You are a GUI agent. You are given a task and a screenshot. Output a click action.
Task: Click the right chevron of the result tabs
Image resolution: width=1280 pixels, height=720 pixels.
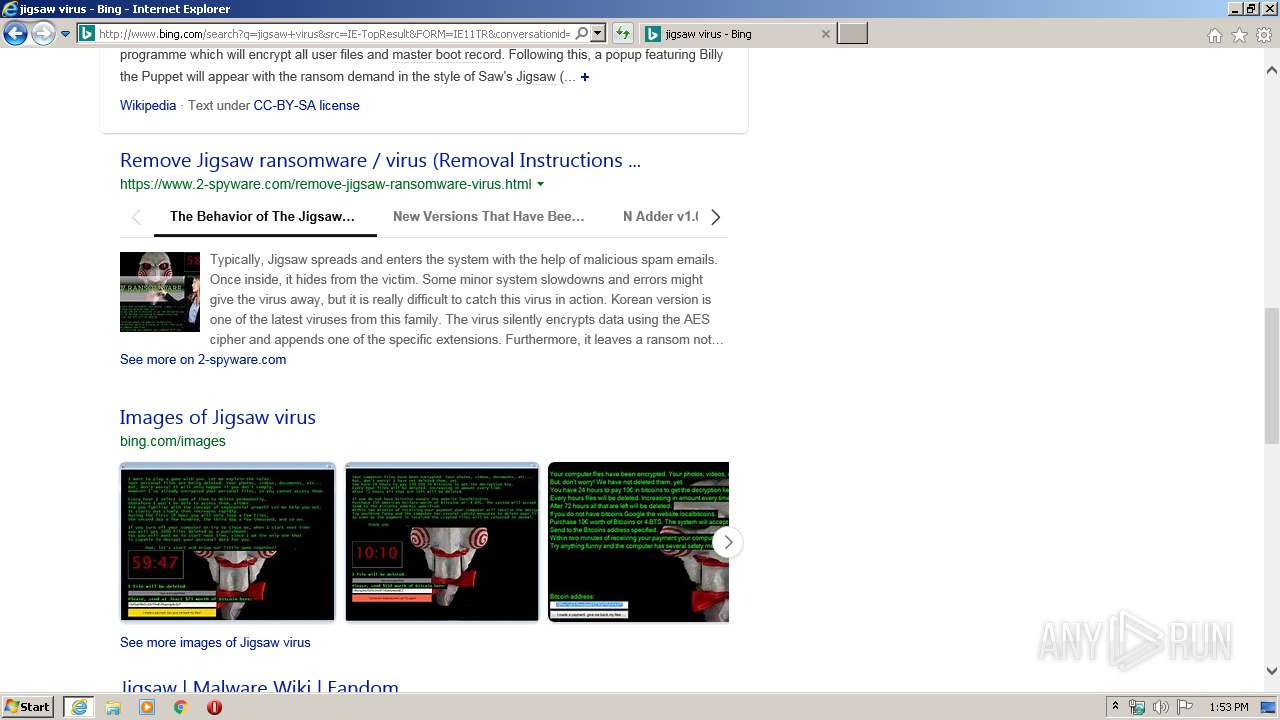715,217
